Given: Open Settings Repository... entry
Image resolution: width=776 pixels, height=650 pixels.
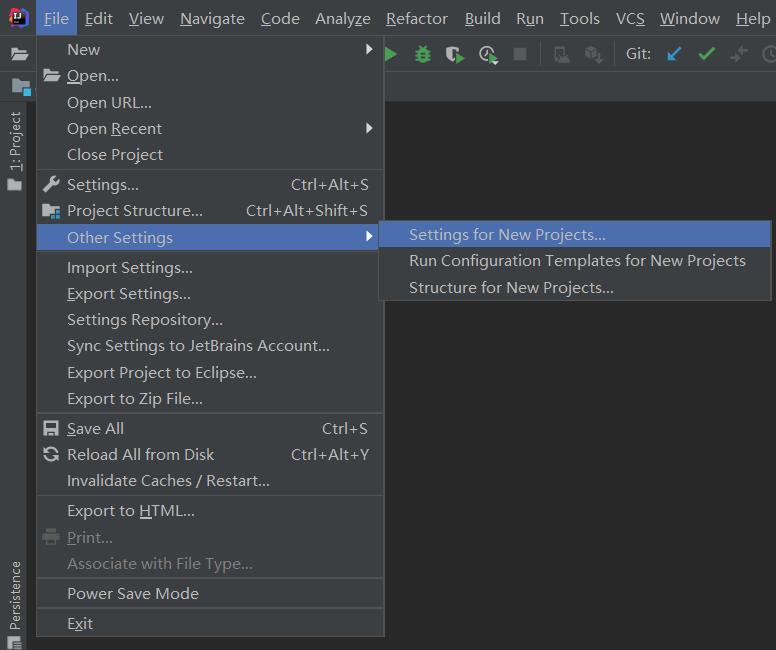Looking at the screenshot, I should 210,319.
